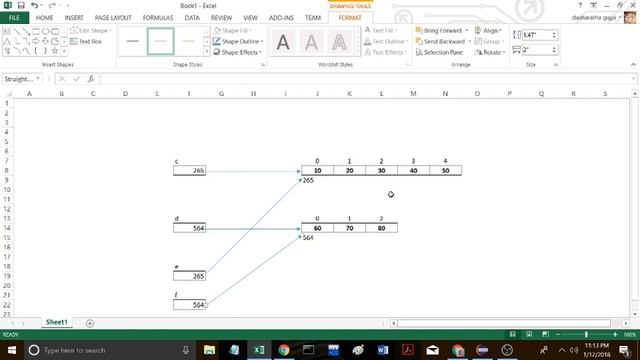640x360 pixels.
Task: Expand the Shape Styles gallery
Action: coord(207,51)
